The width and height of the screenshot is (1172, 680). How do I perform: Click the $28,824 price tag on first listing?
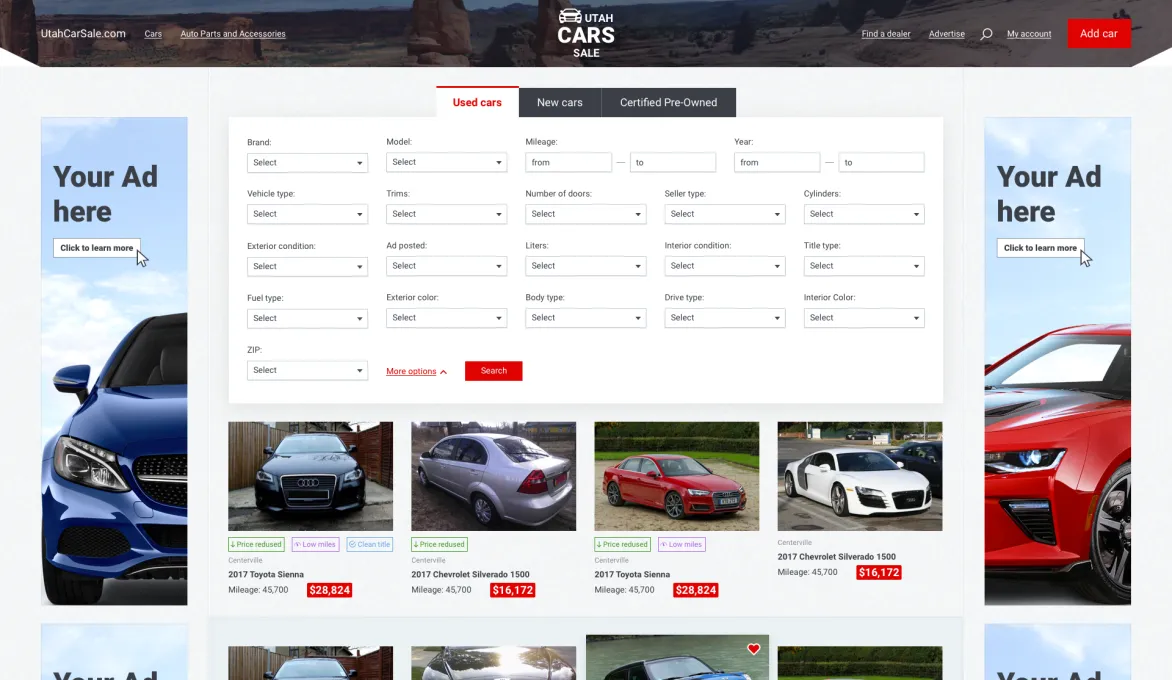coord(330,590)
